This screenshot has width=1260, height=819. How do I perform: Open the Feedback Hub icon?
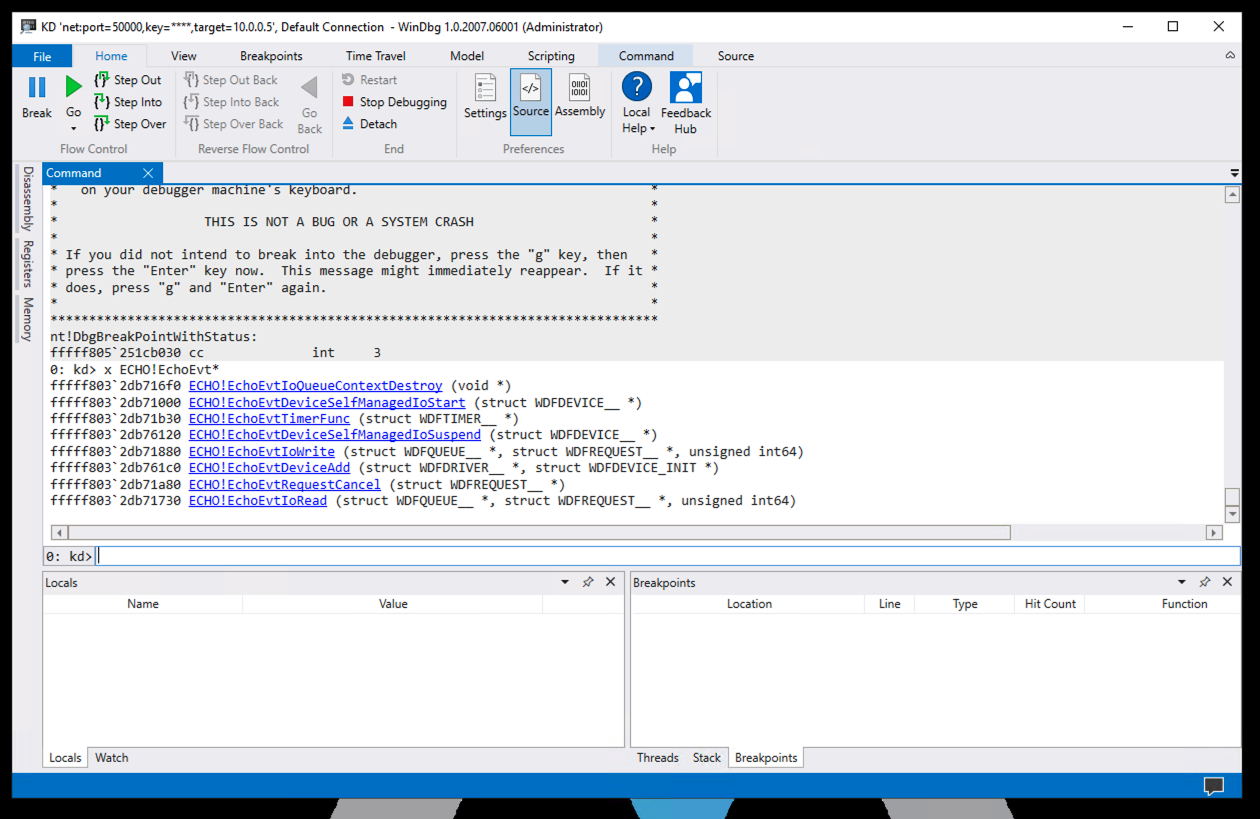coord(686,90)
